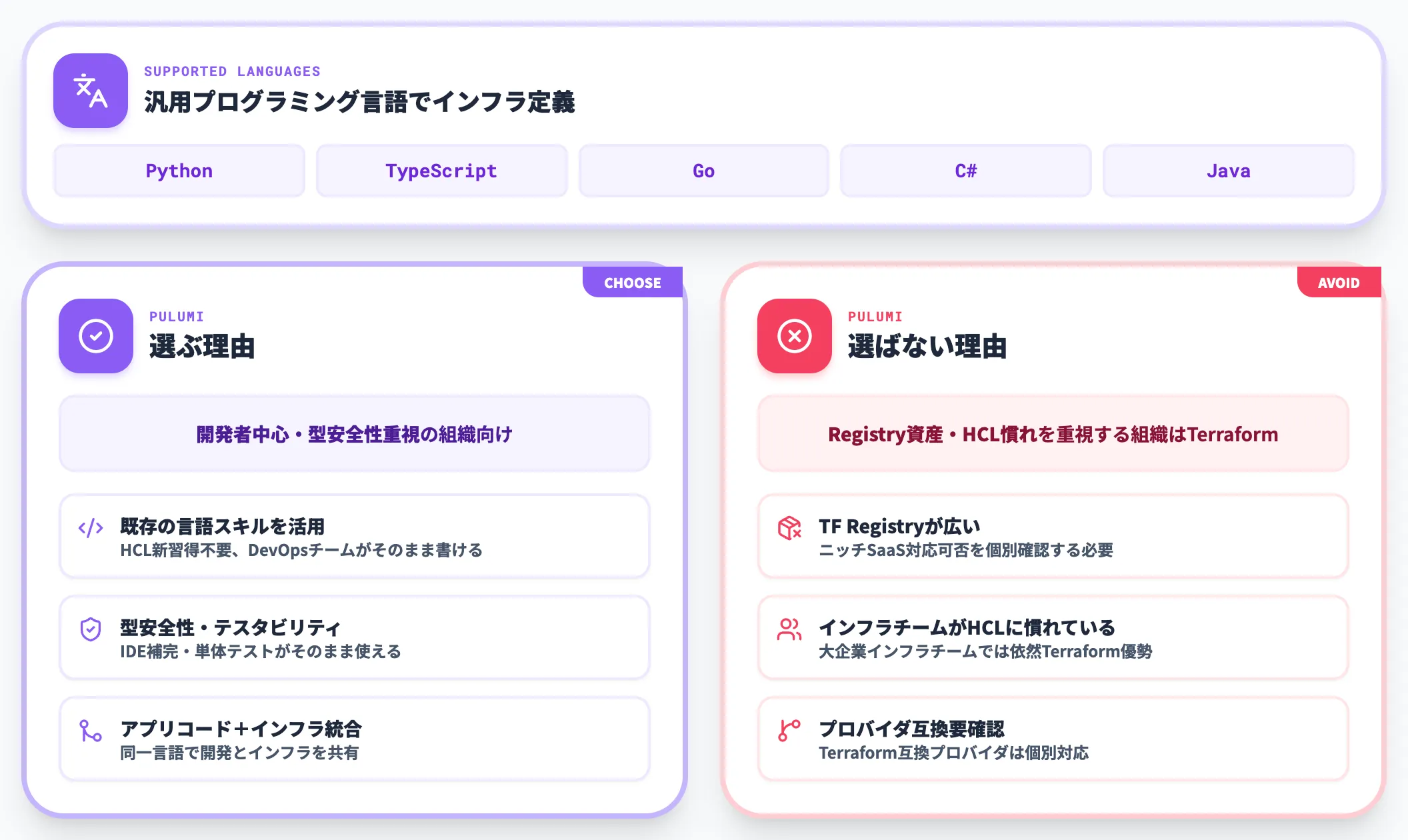Image resolution: width=1408 pixels, height=840 pixels.
Task: Click the text HCL新習得不要、DevOpsチームがそのまま書ける
Action: [301, 550]
